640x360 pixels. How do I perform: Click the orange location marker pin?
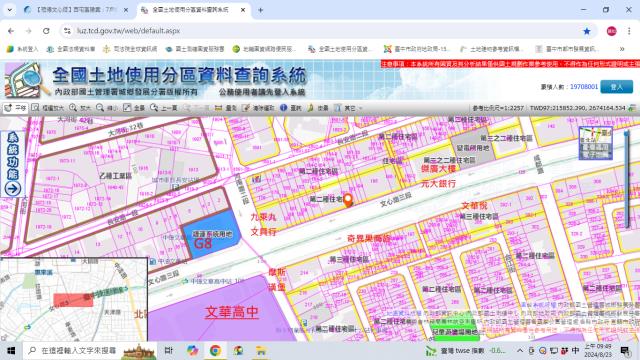click(x=348, y=200)
